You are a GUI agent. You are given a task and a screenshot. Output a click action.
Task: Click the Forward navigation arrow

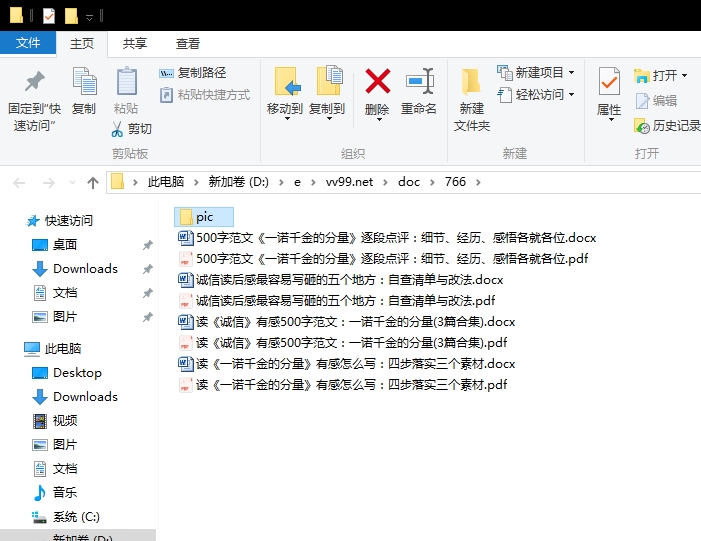48,182
